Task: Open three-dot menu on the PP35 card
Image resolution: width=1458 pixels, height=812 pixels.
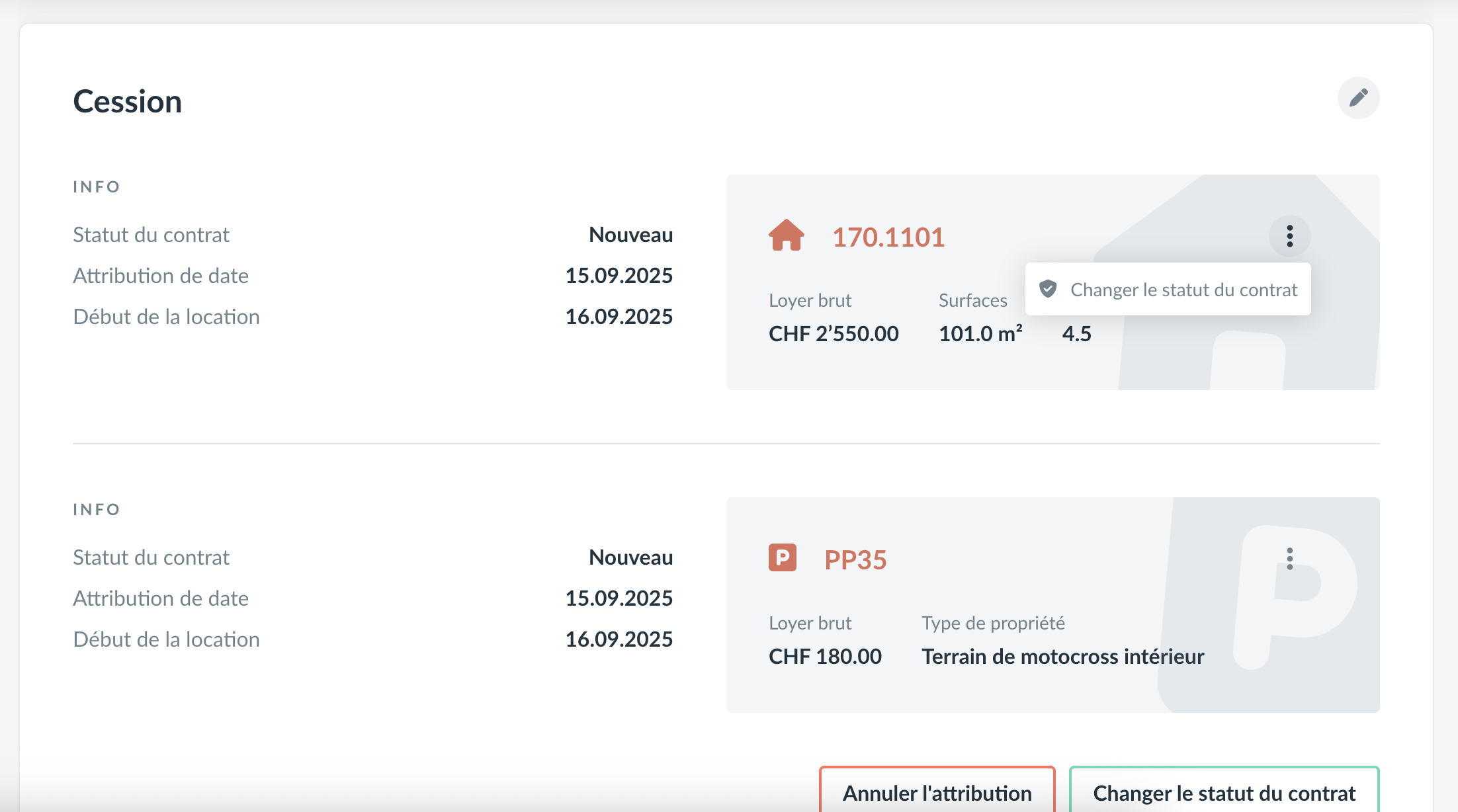Action: tap(1289, 559)
